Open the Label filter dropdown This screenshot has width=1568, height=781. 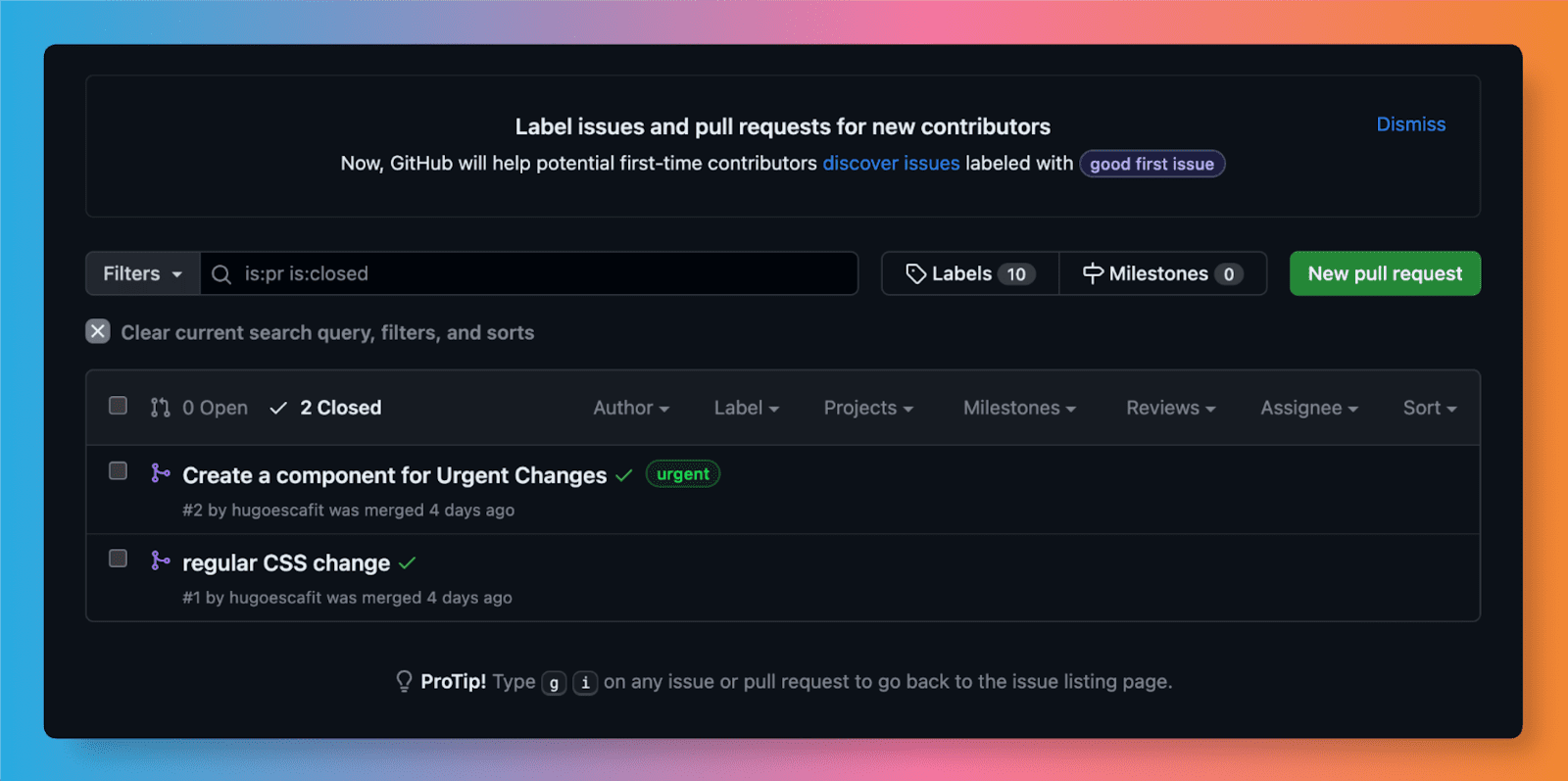(x=746, y=408)
